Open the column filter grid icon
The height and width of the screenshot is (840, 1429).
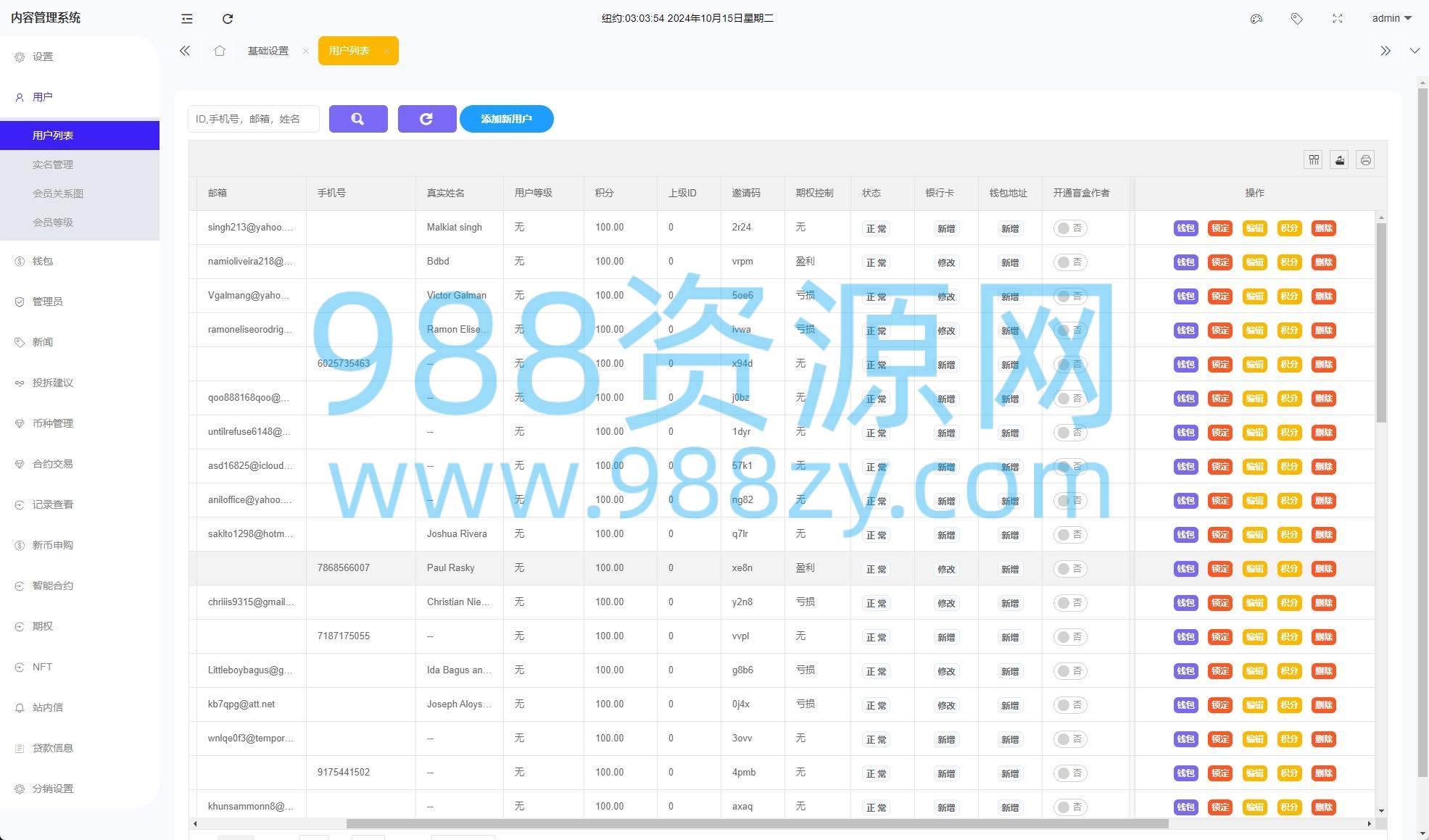(x=1314, y=160)
